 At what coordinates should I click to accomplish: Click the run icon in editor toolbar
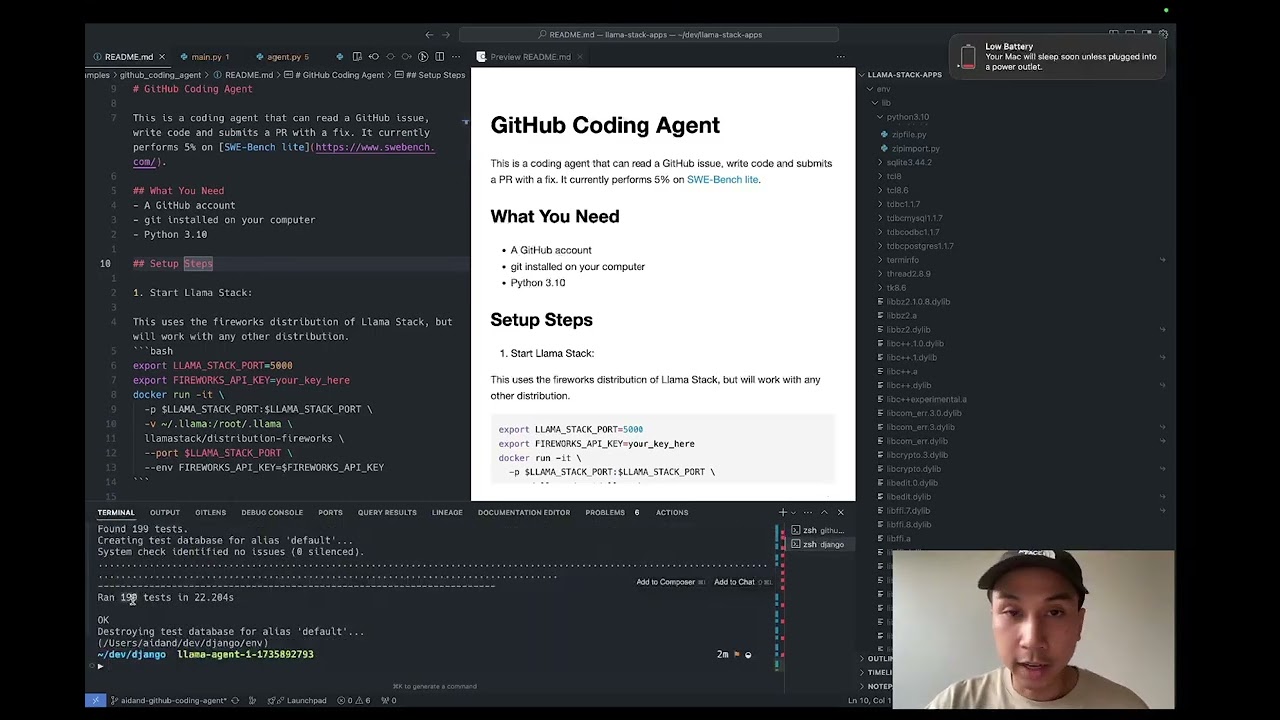point(423,57)
